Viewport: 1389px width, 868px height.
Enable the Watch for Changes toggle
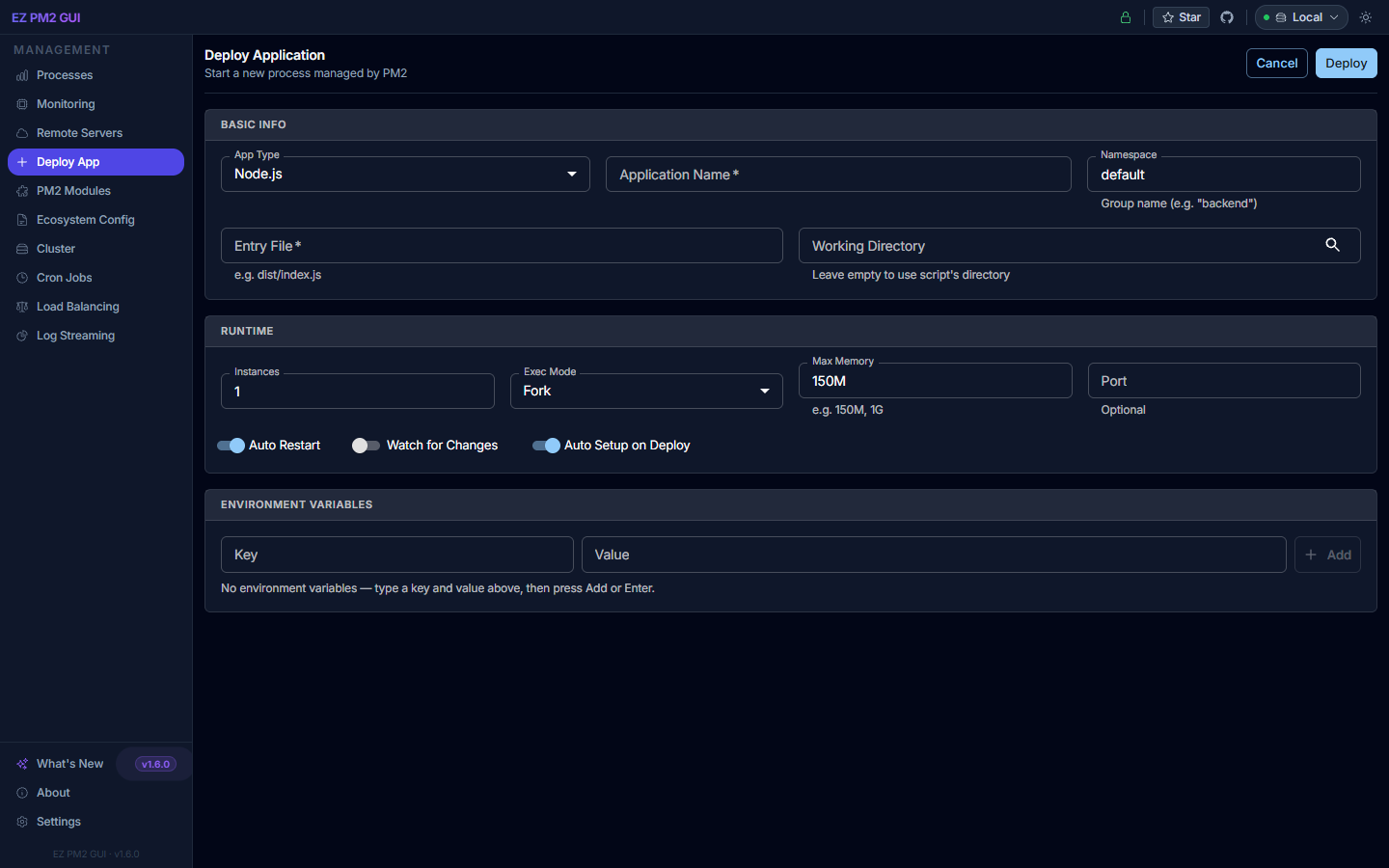tap(366, 446)
